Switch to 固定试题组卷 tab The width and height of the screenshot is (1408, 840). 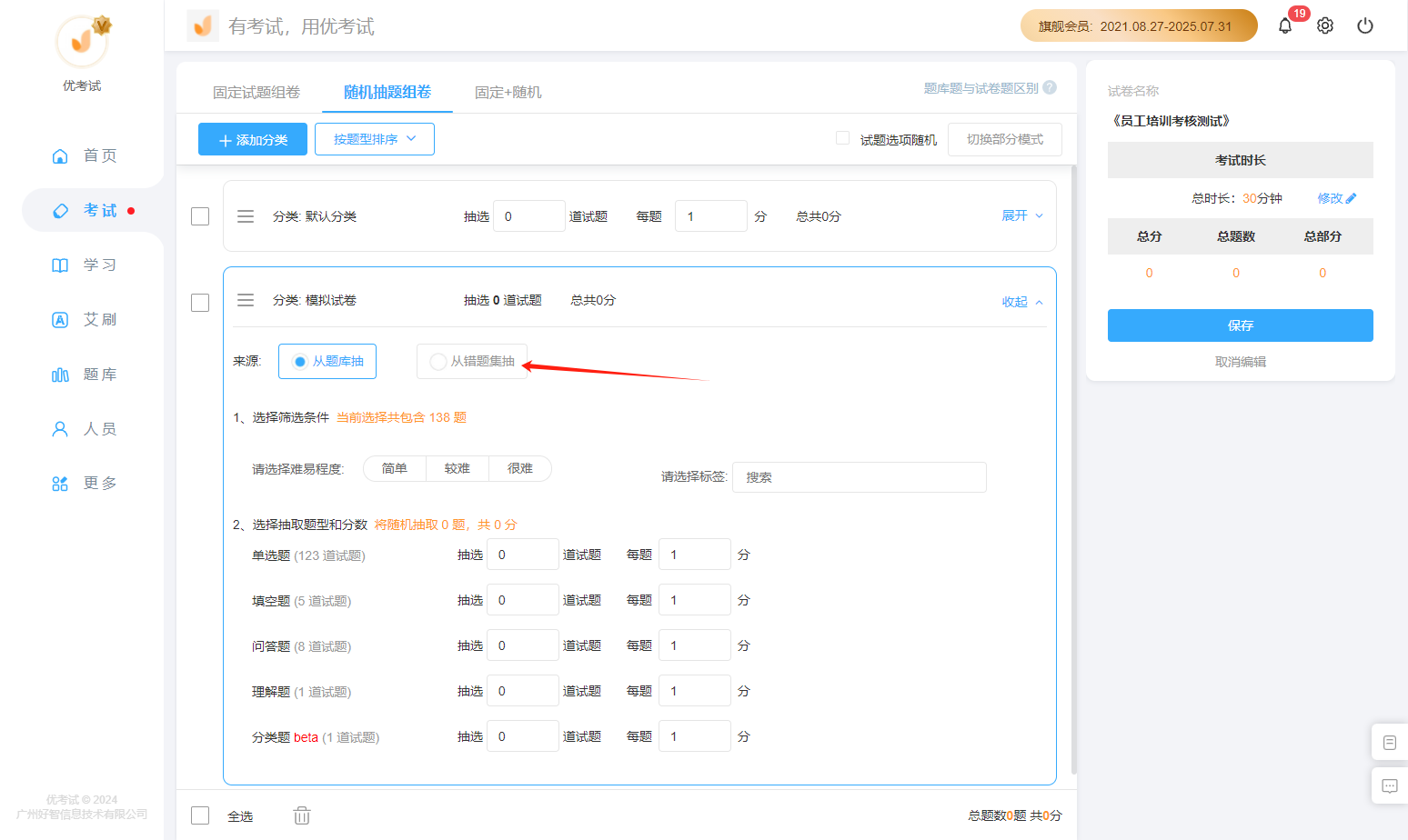pyautogui.click(x=256, y=92)
